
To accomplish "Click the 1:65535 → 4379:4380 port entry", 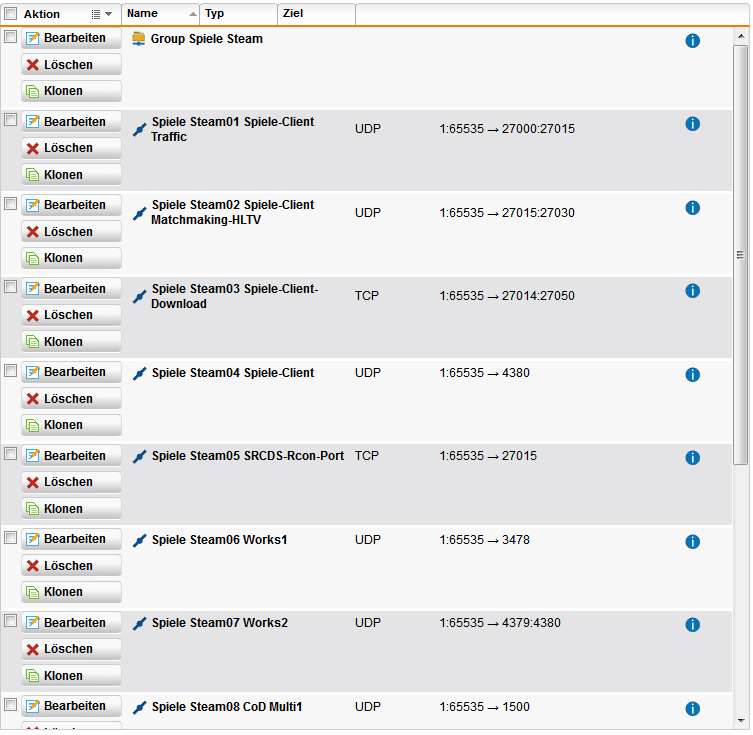I will [x=499, y=623].
